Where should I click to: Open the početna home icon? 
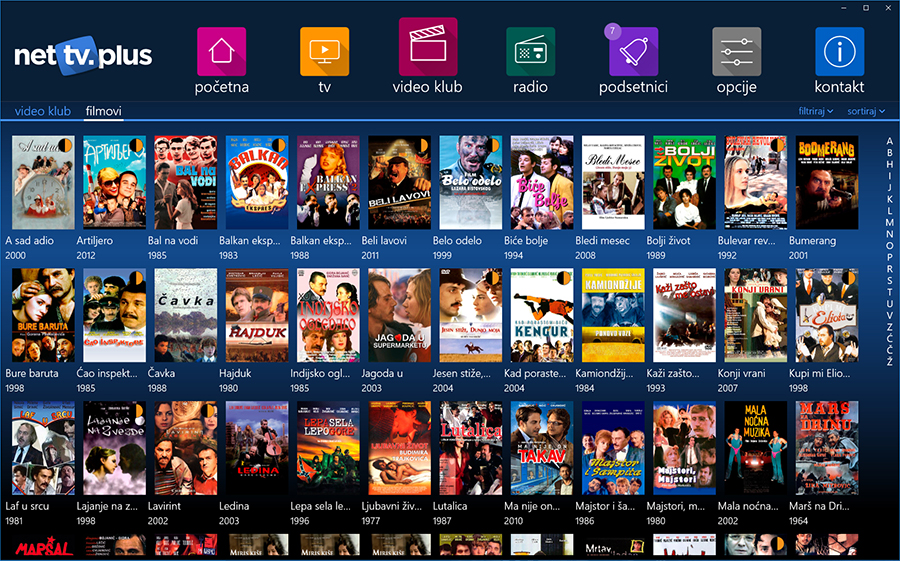[x=221, y=52]
